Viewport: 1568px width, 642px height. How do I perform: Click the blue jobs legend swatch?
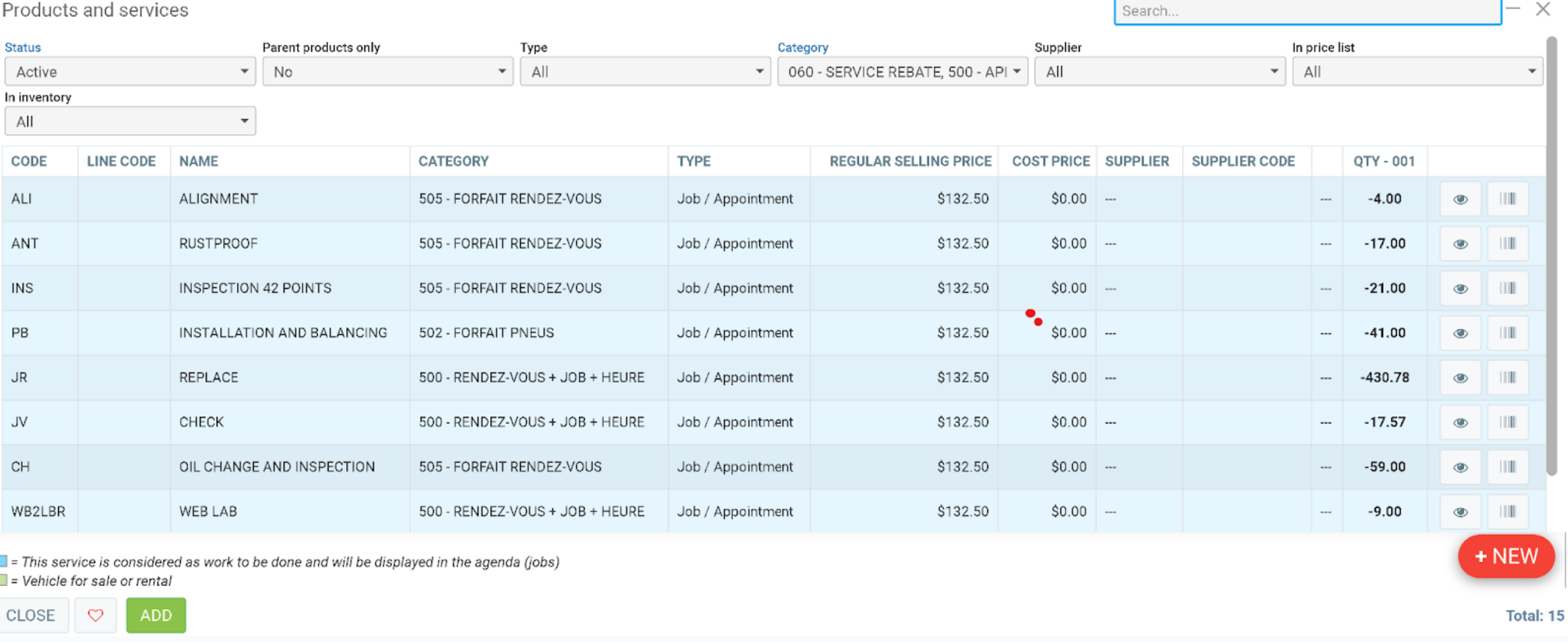(4, 561)
